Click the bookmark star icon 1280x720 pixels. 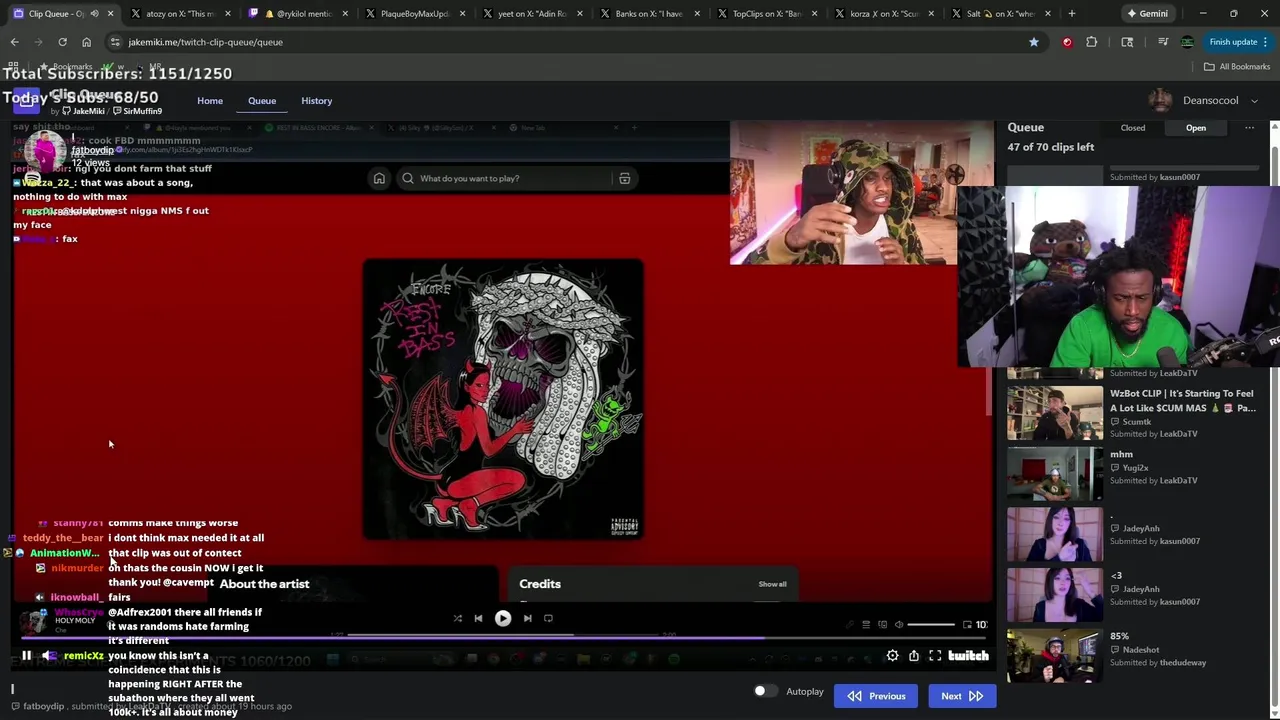pyautogui.click(x=1033, y=42)
